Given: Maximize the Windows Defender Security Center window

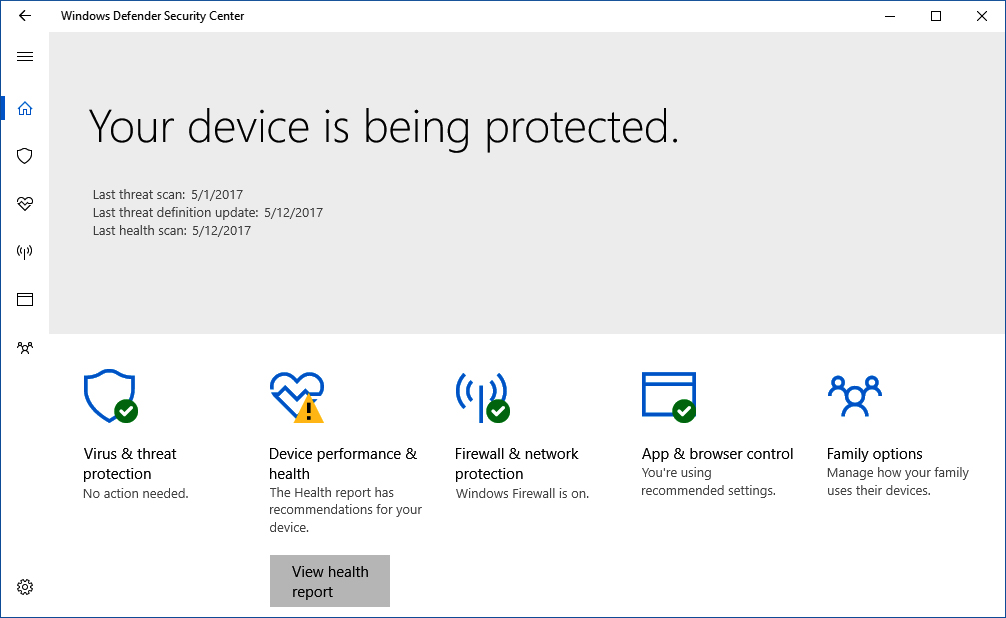Looking at the screenshot, I should [936, 16].
